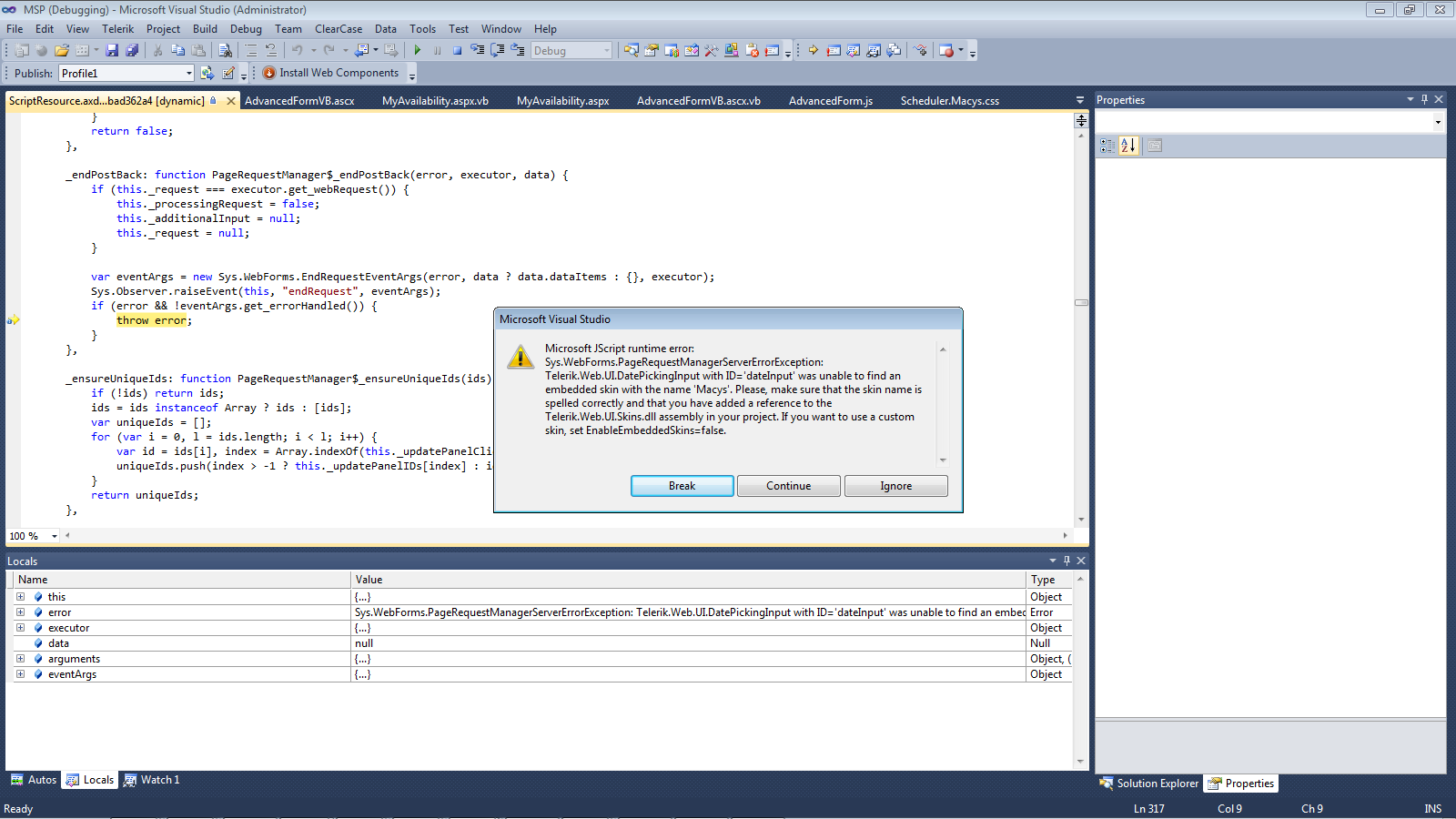Close the ScriptResource.axd dynamic tab

coord(230,101)
